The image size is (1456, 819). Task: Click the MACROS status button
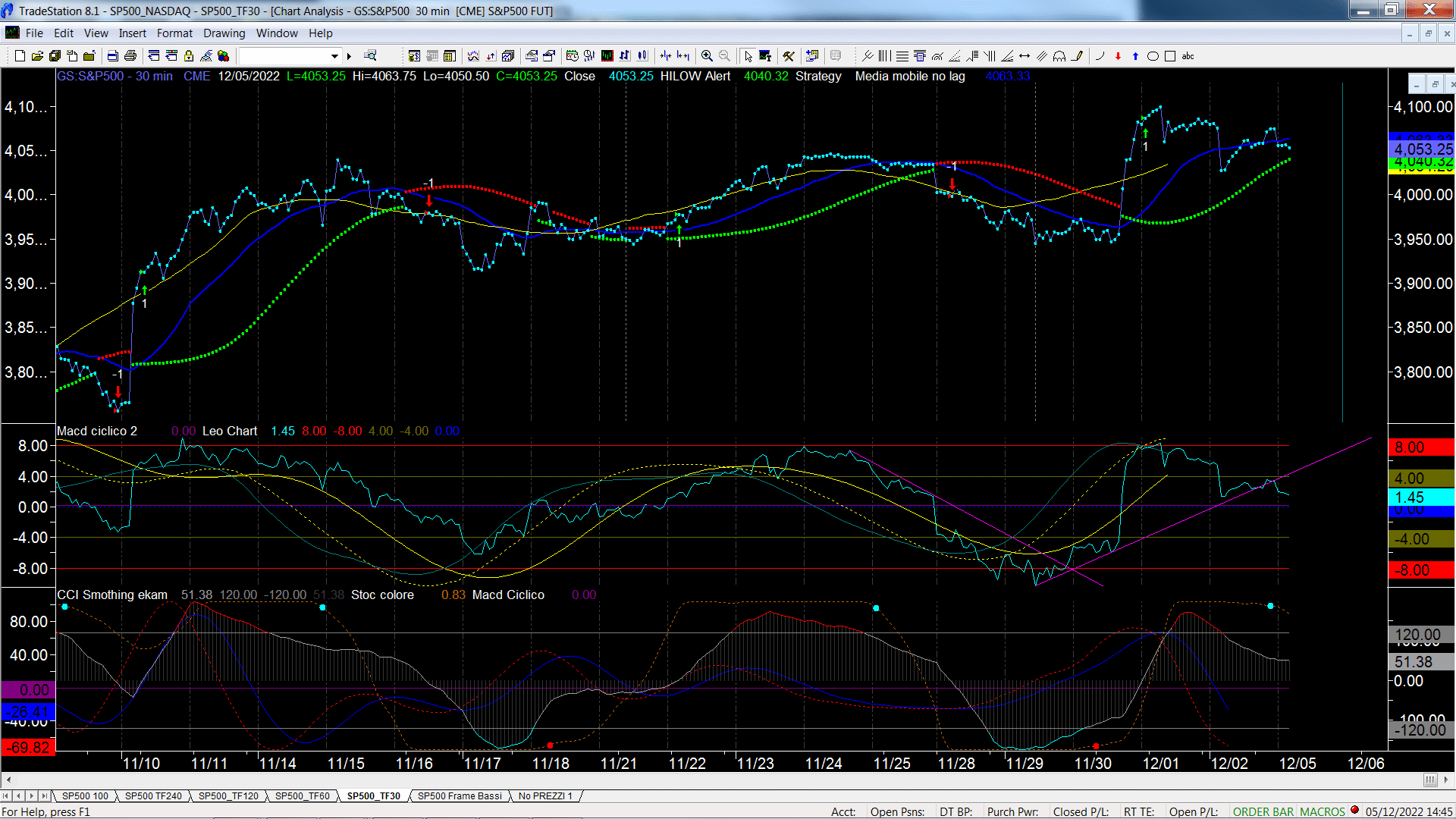click(1322, 811)
